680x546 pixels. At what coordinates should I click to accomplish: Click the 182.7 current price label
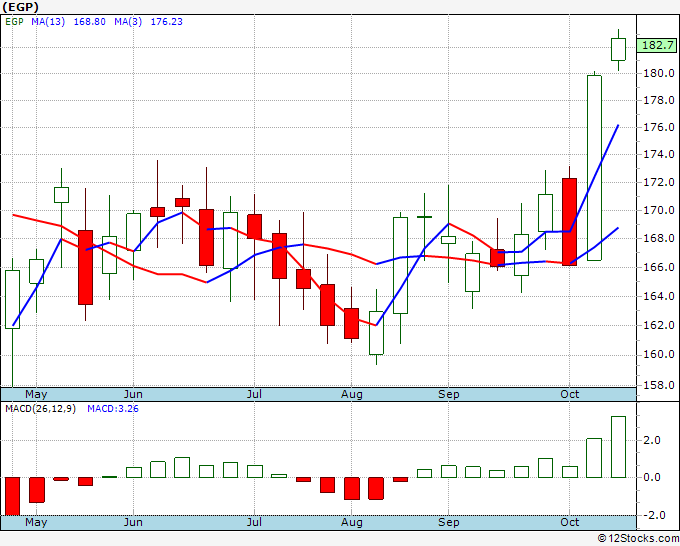pos(658,45)
